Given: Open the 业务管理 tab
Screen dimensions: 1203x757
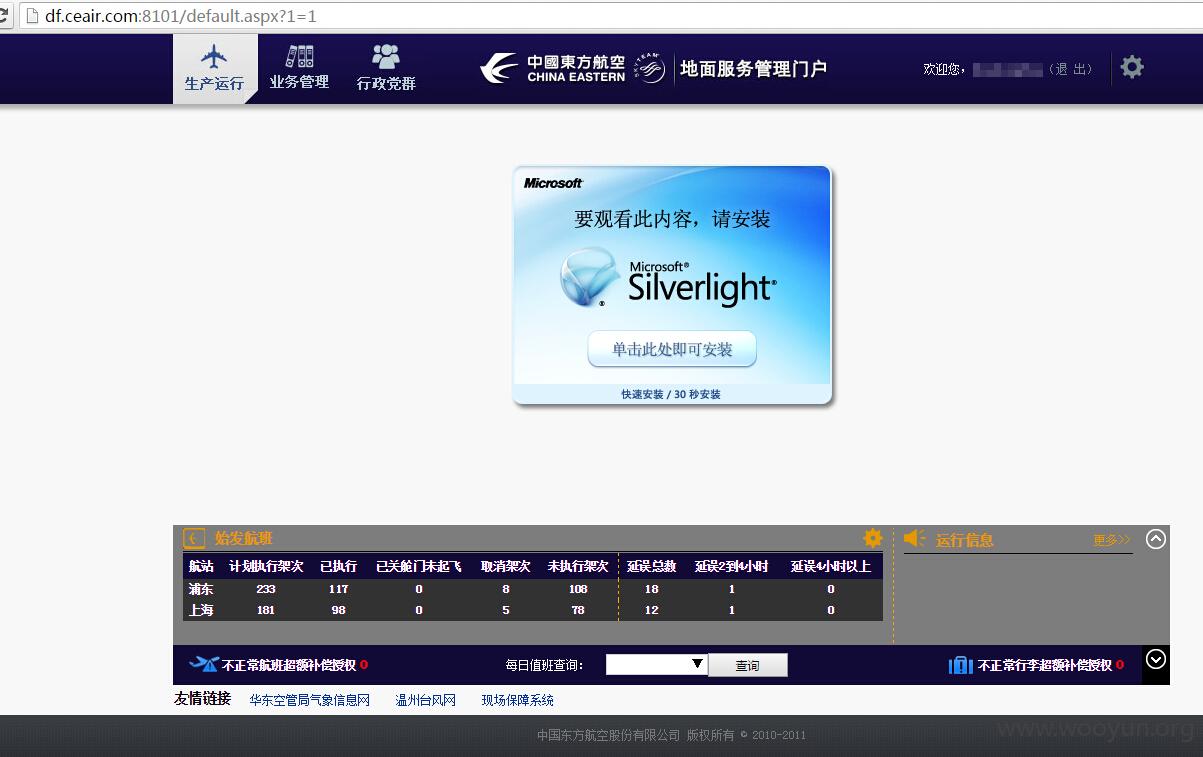Looking at the screenshot, I should coord(299,69).
